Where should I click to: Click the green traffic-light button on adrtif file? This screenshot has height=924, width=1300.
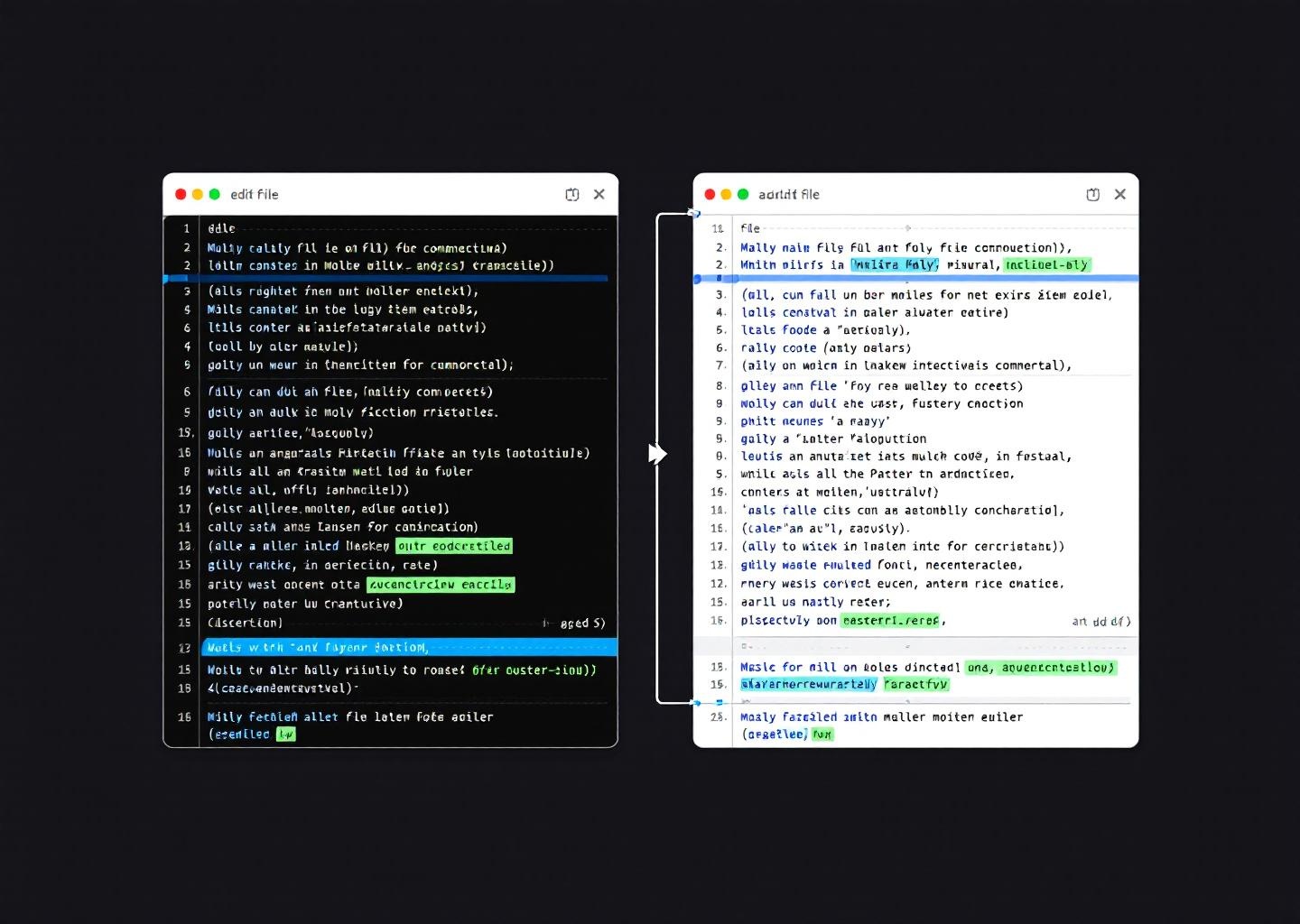tap(744, 194)
